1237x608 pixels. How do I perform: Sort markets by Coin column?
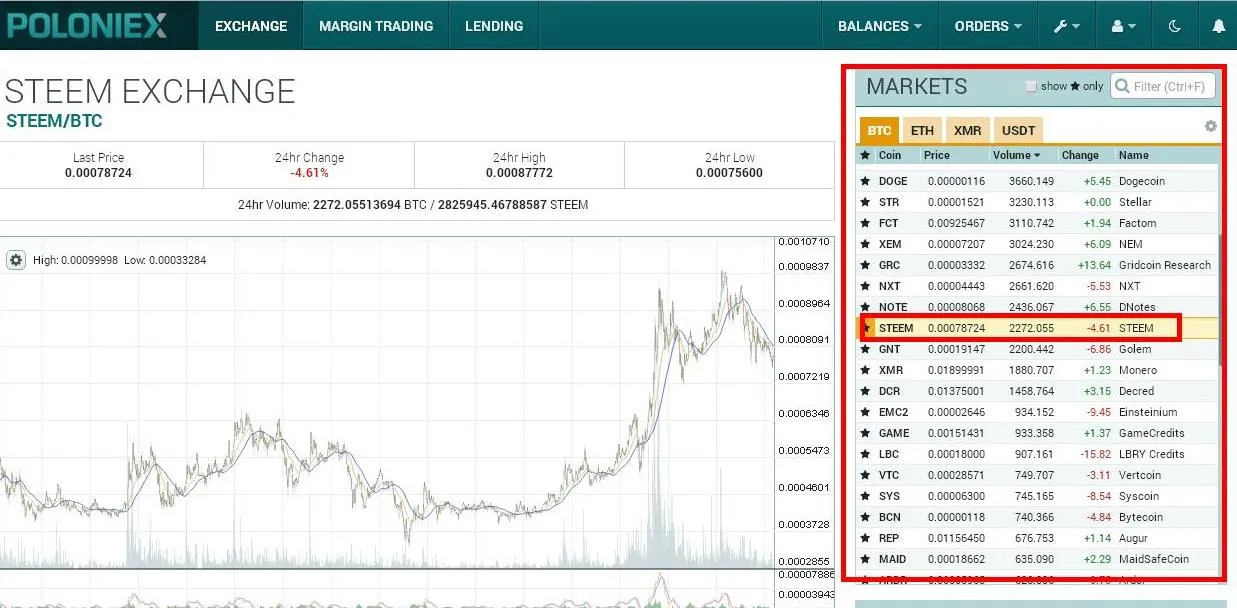(x=889, y=155)
